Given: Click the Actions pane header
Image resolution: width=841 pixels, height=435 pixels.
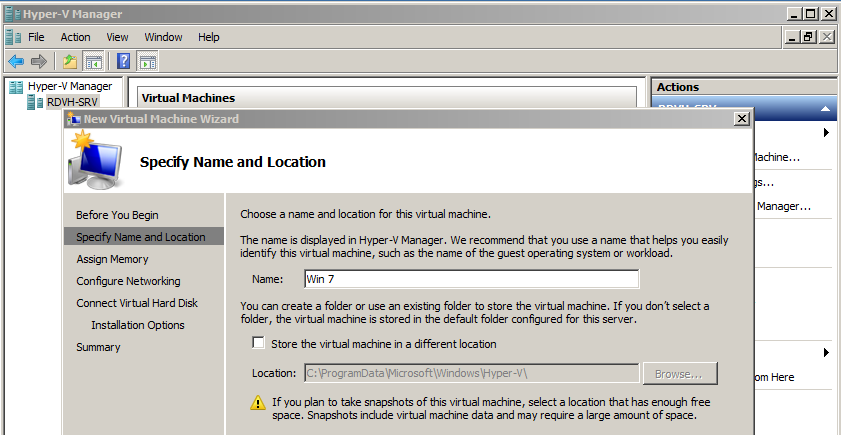Looking at the screenshot, I should coord(743,87).
